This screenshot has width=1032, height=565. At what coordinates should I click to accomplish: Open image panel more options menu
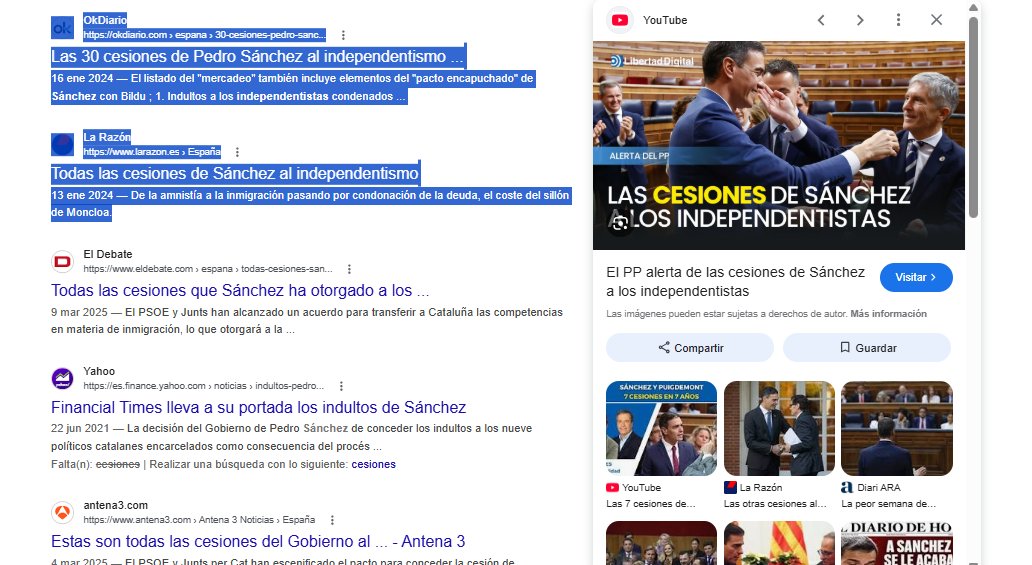pos(898,20)
